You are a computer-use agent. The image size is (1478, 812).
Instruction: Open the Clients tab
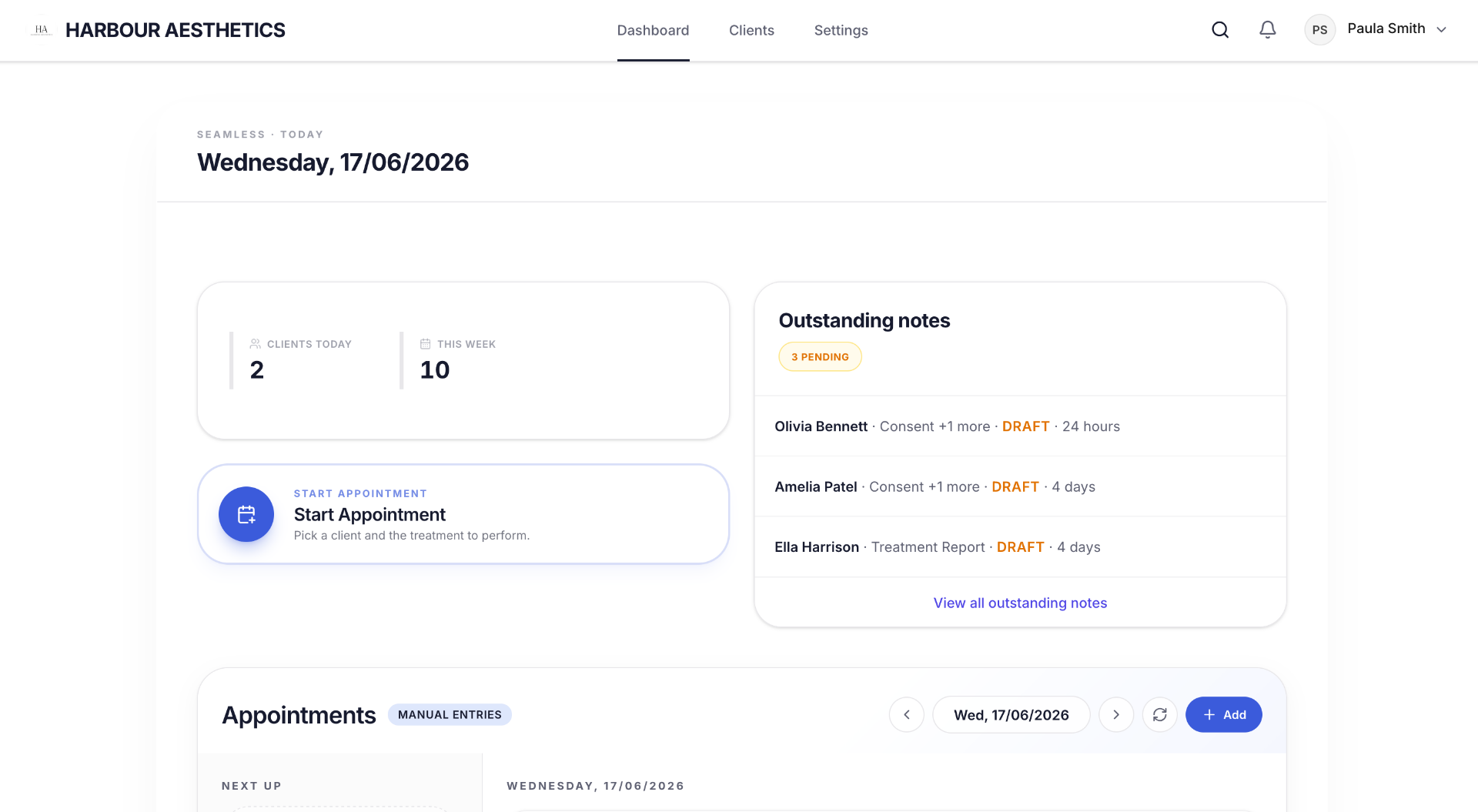pos(751,30)
